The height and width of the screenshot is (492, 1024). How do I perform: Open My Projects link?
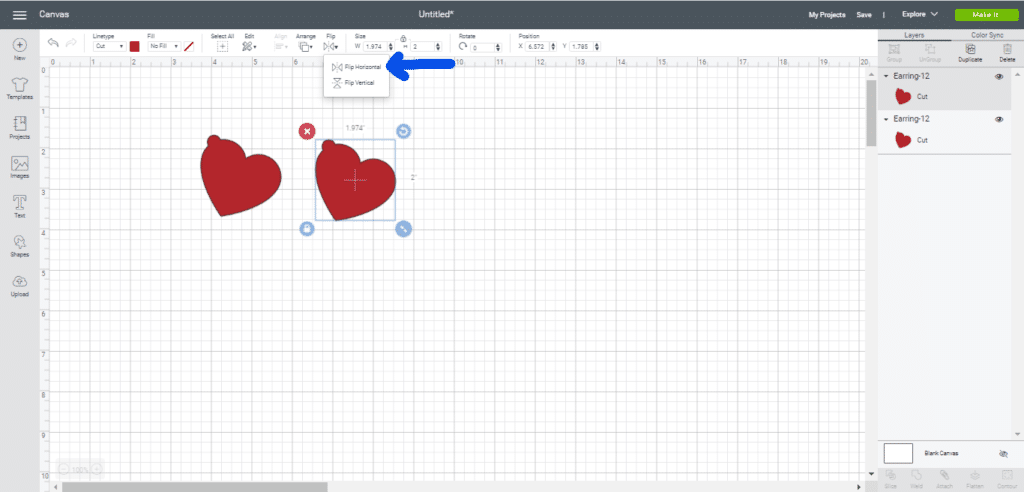(x=826, y=15)
